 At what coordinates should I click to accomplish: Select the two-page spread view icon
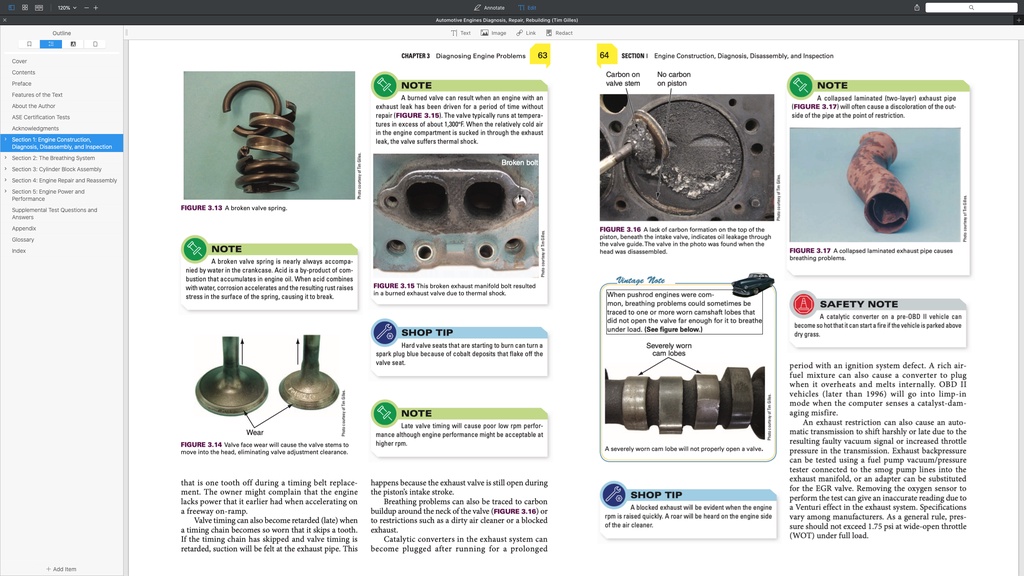(x=39, y=8)
